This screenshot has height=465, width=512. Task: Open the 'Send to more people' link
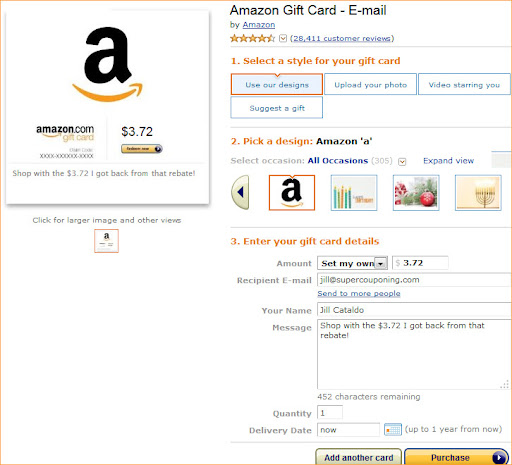click(x=359, y=293)
